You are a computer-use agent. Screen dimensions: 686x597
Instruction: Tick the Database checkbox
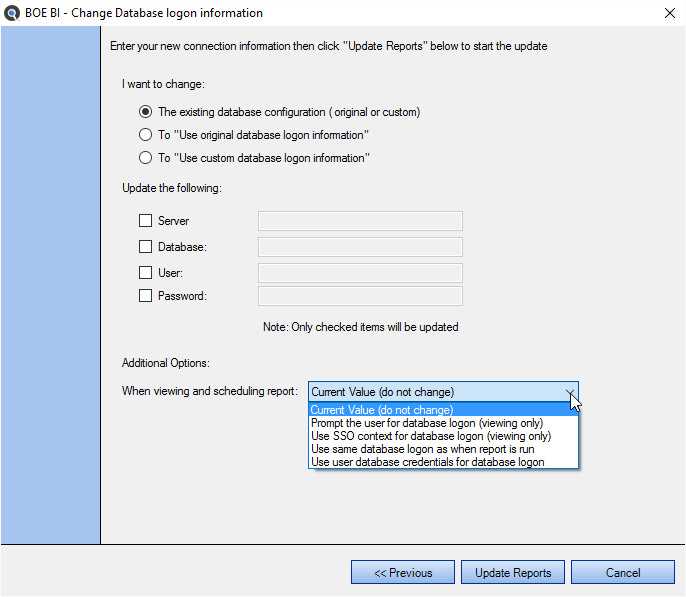point(145,247)
